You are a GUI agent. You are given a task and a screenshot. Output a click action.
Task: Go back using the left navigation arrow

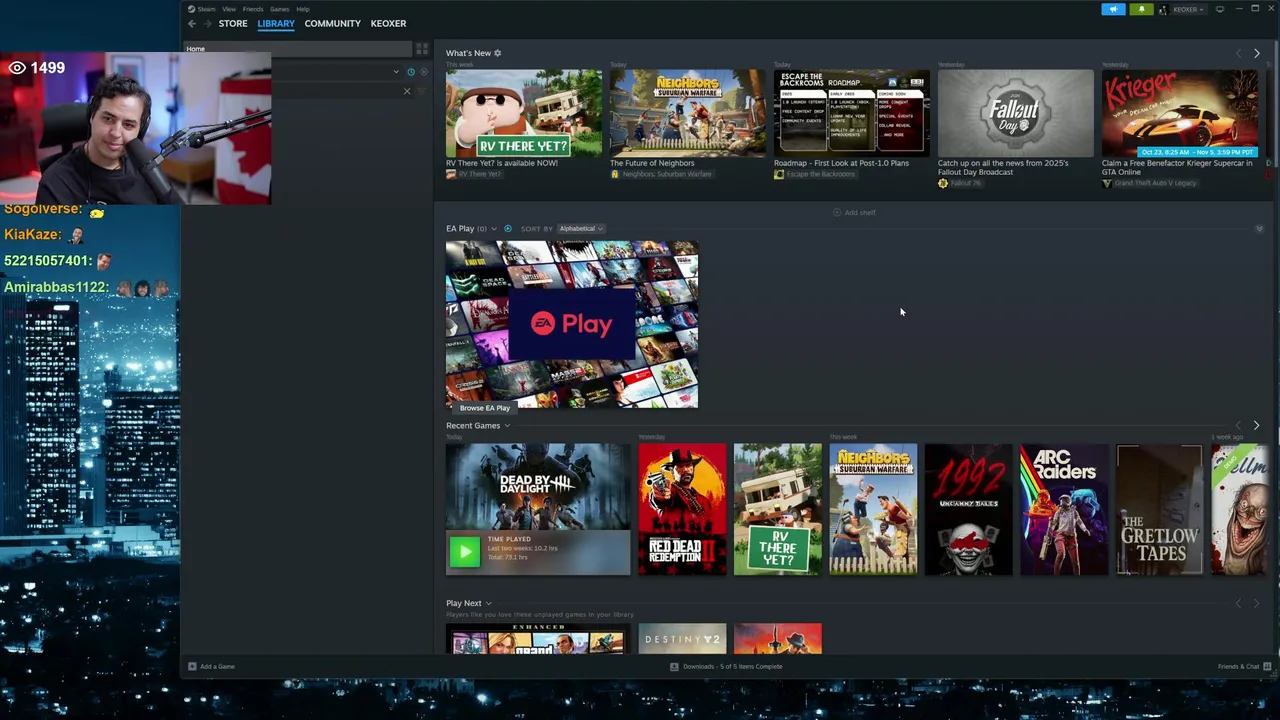pos(192,23)
